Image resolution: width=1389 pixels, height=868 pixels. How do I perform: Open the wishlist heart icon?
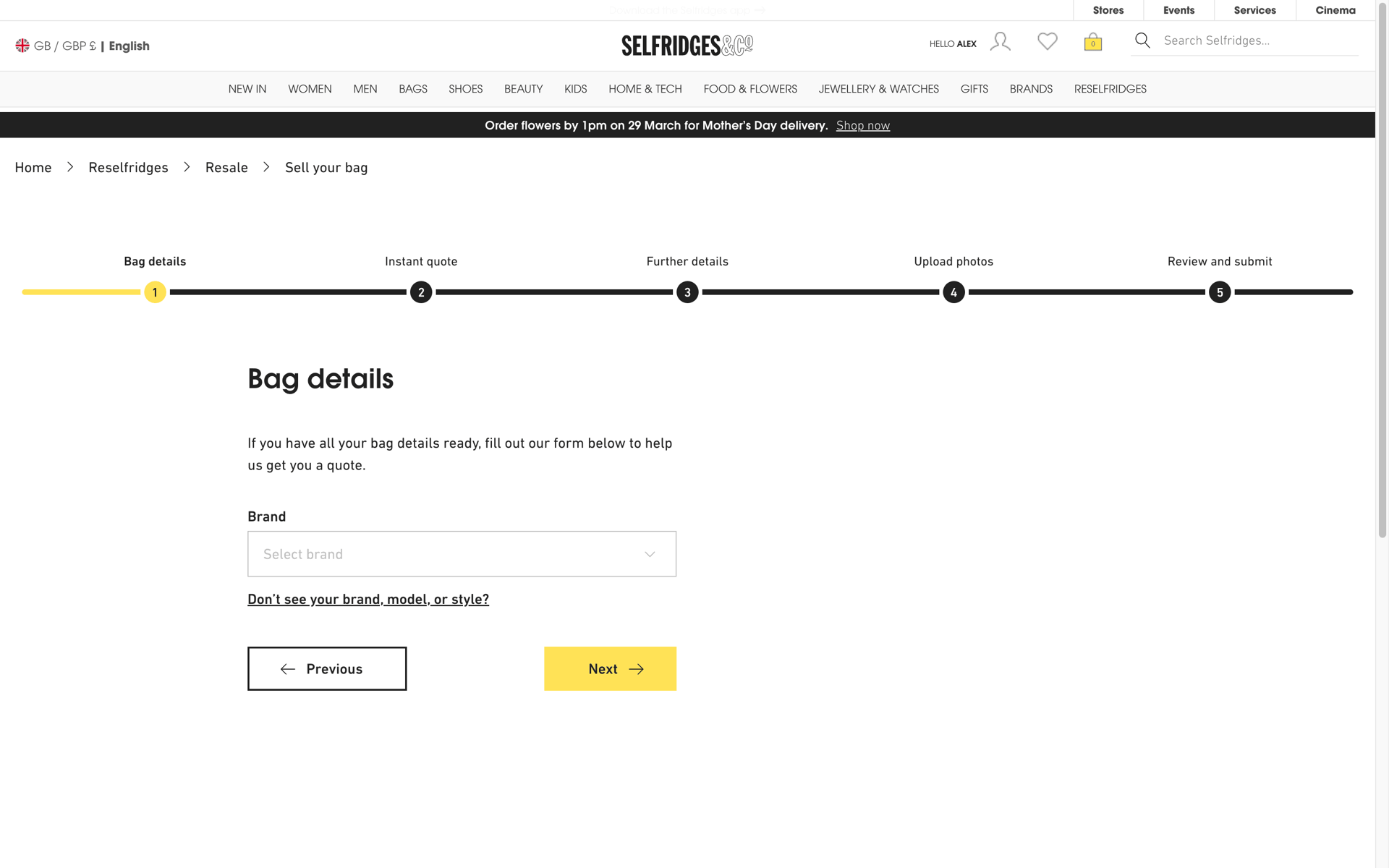tap(1048, 41)
